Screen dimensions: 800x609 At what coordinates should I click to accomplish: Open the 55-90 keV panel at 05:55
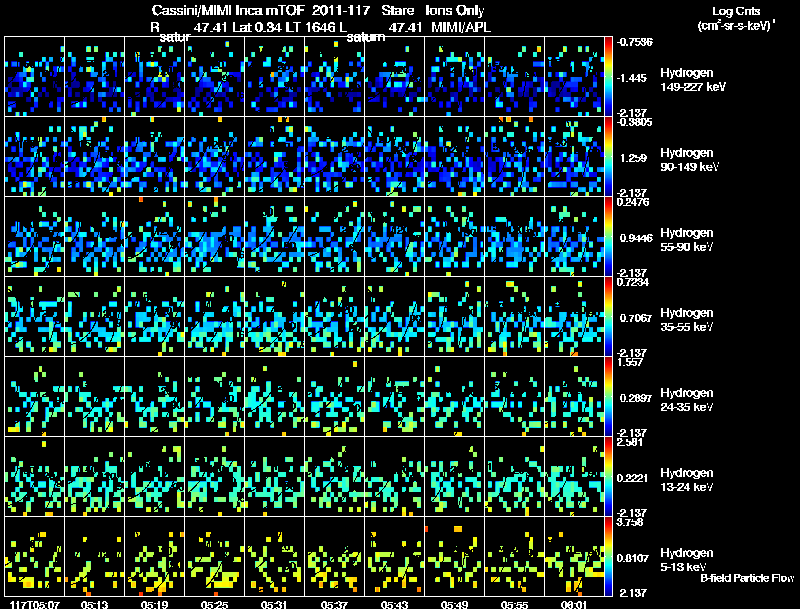click(x=514, y=237)
